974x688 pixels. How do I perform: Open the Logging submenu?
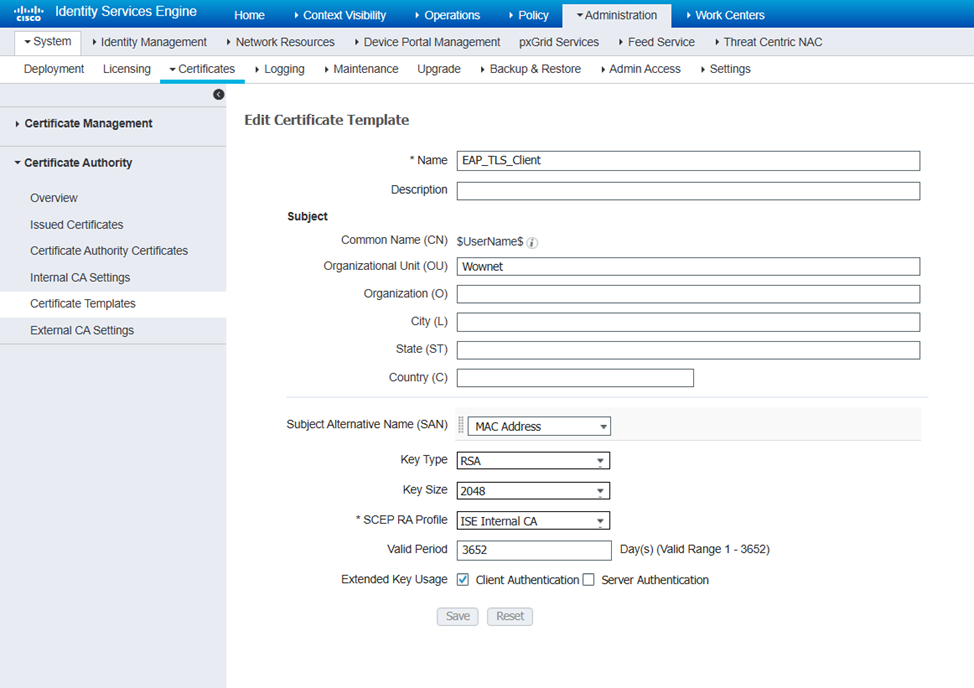(x=280, y=69)
